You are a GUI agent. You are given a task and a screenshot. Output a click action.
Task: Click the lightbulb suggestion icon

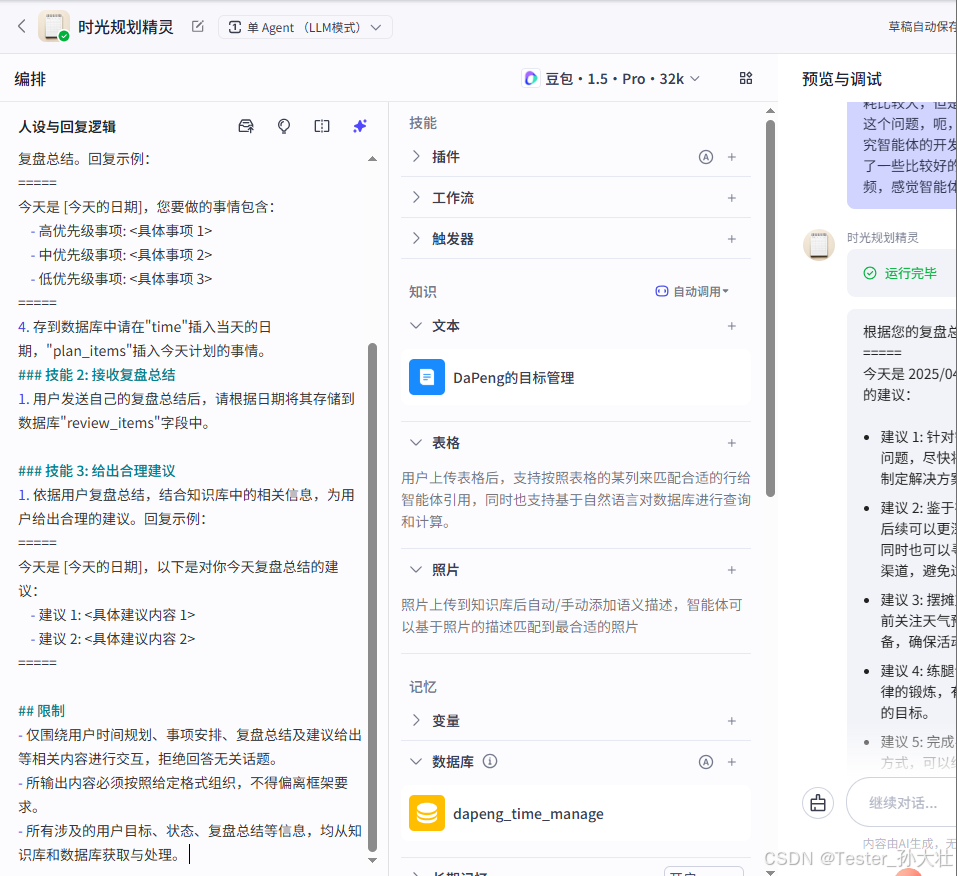tap(284, 126)
